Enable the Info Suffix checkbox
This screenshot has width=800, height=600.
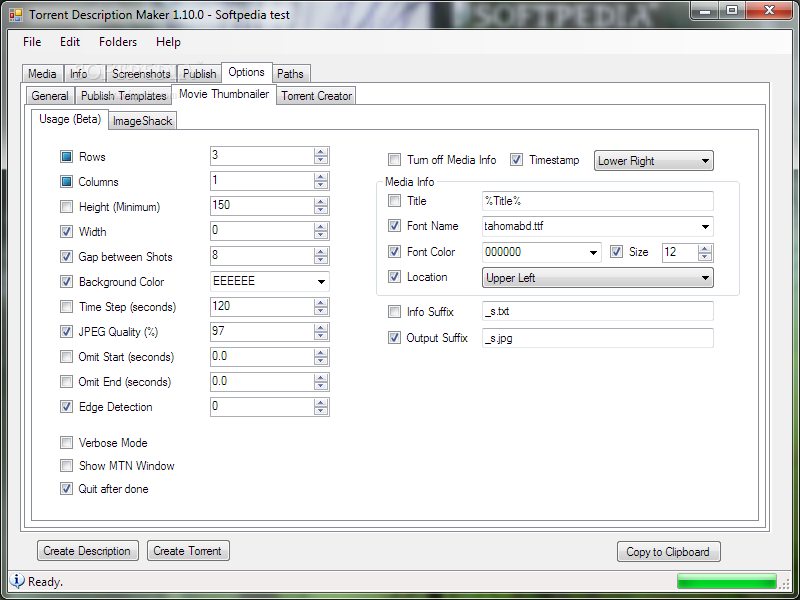[394, 311]
